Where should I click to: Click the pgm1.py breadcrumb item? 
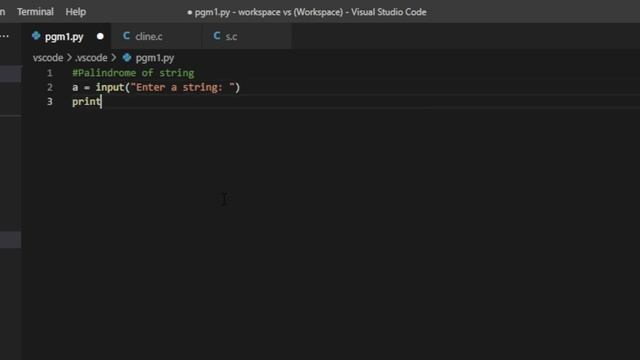(155, 58)
